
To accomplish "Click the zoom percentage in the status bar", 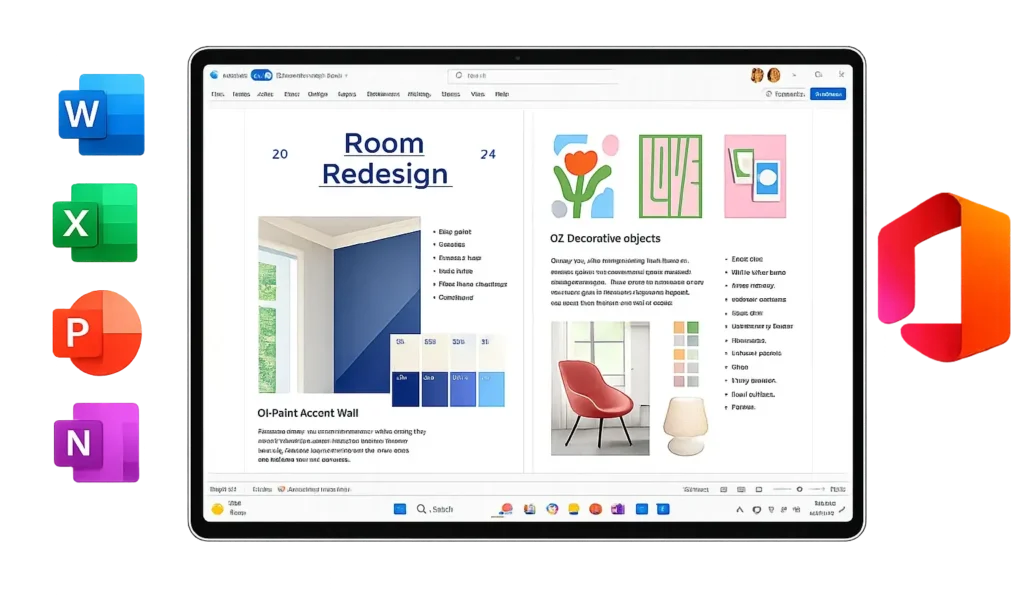I will [x=838, y=489].
